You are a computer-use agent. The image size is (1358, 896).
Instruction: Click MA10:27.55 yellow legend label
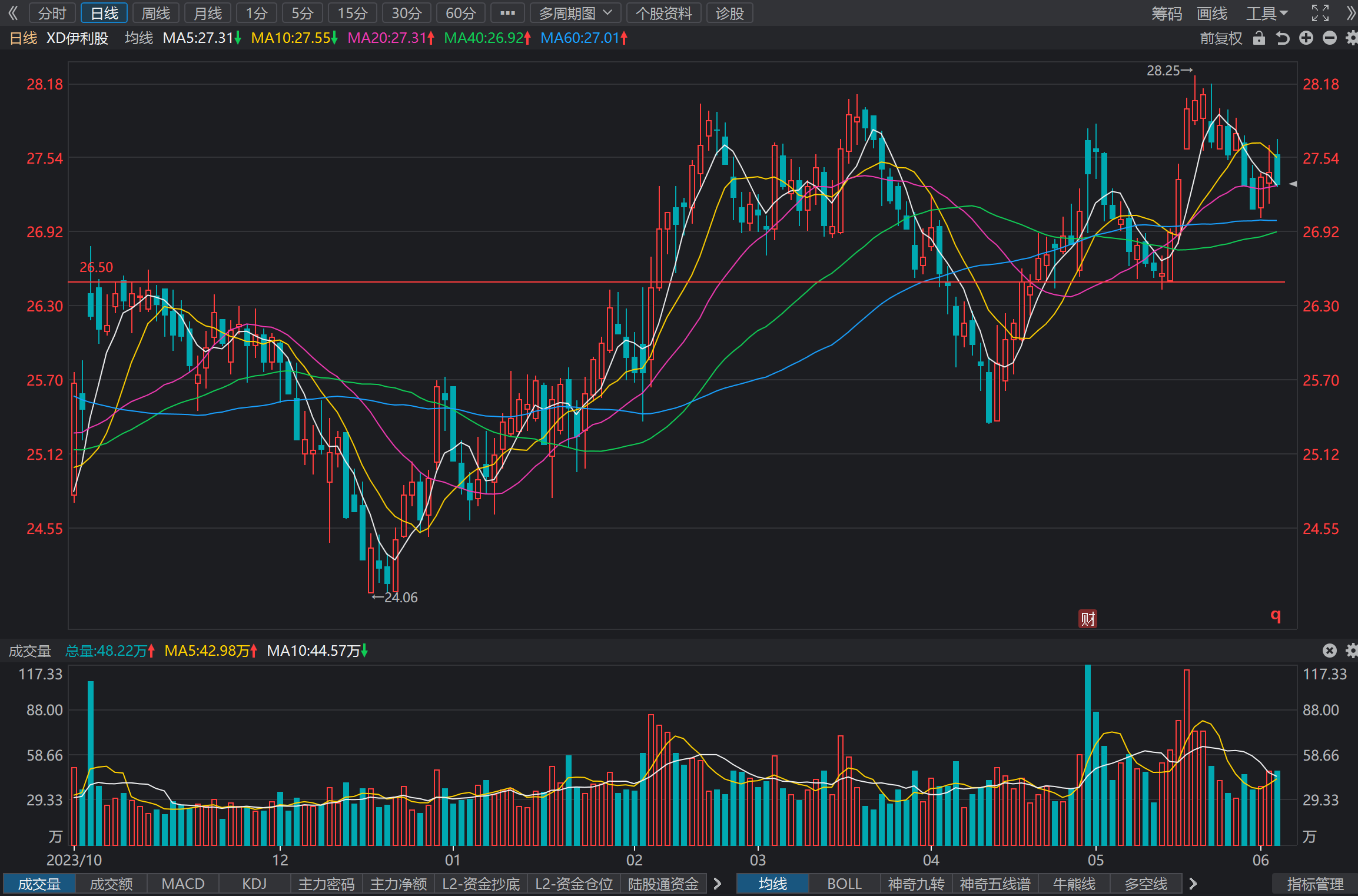[294, 38]
